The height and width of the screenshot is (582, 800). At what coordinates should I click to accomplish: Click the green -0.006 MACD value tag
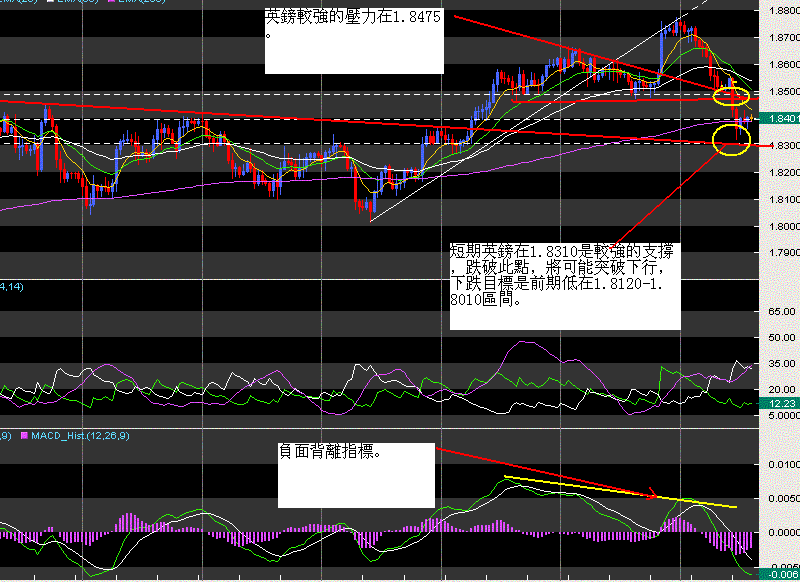coord(780,575)
